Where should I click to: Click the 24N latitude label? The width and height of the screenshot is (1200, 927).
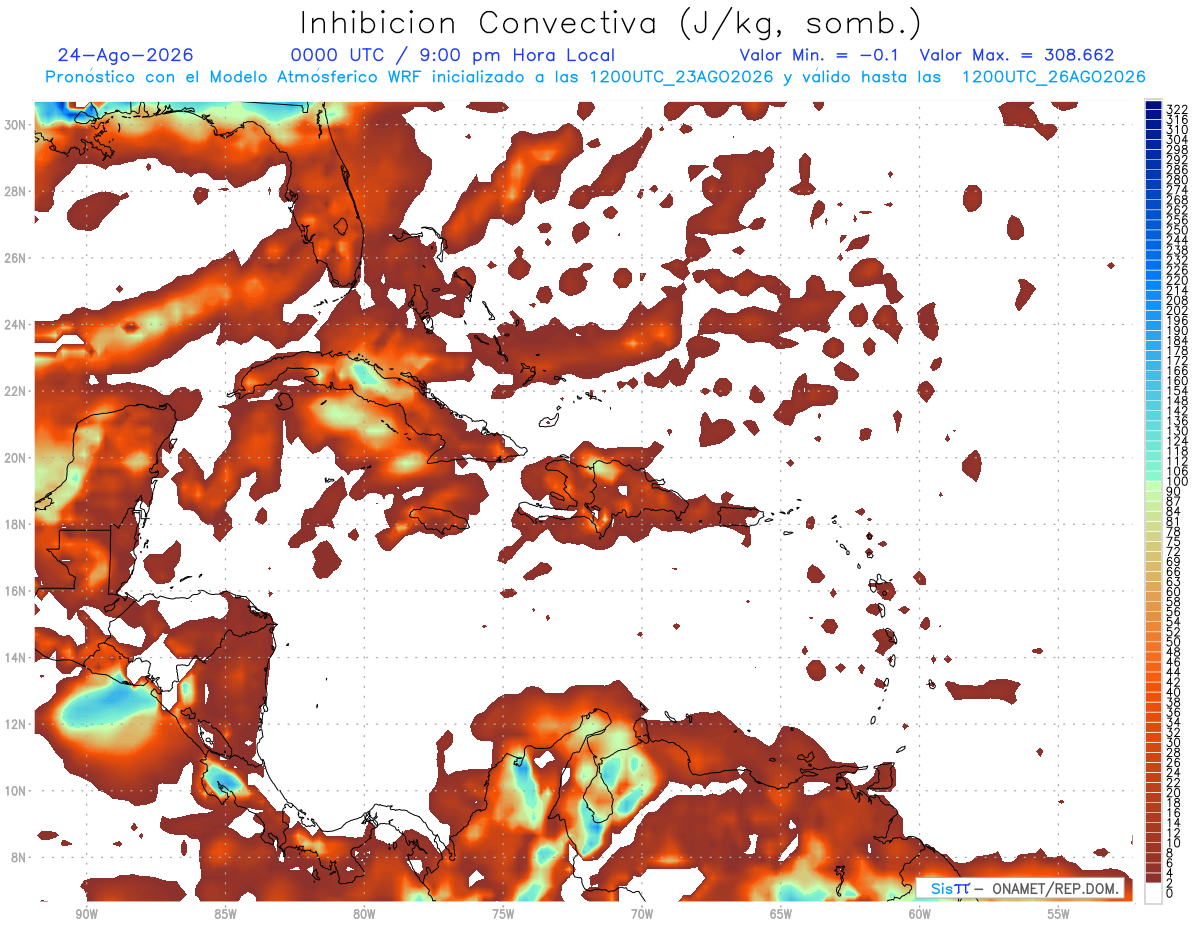15,324
